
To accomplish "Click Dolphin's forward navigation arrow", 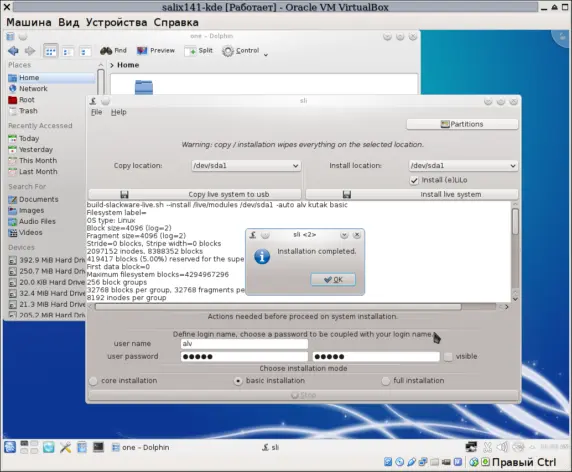I will 30,51.
